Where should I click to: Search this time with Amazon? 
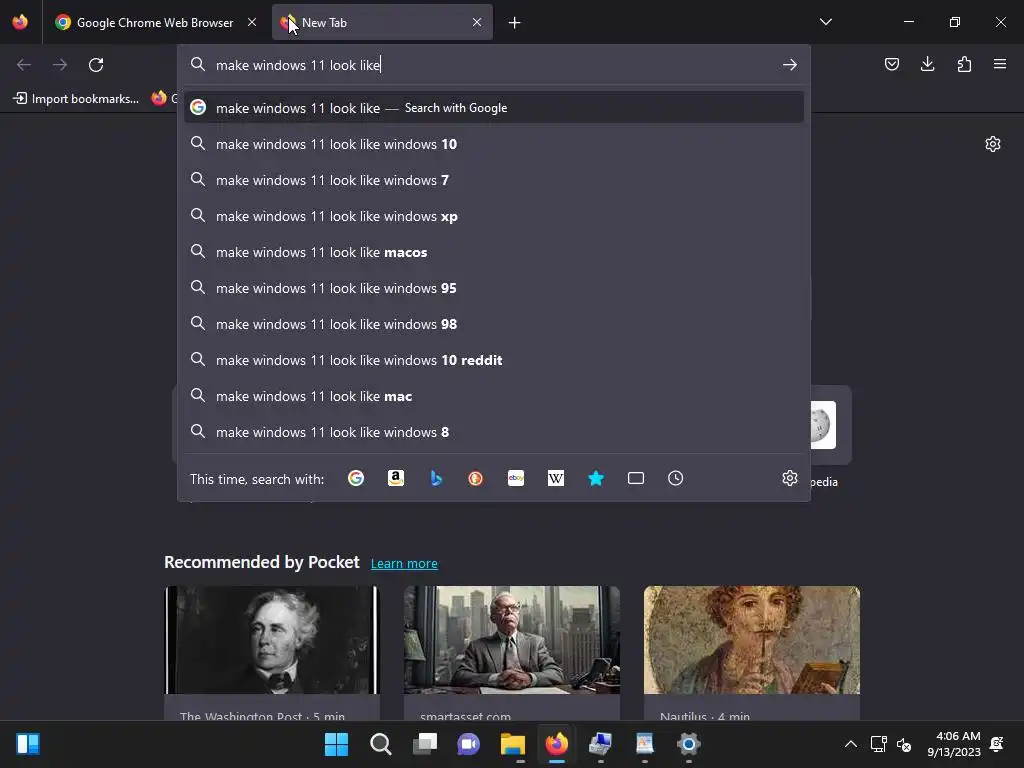point(396,479)
